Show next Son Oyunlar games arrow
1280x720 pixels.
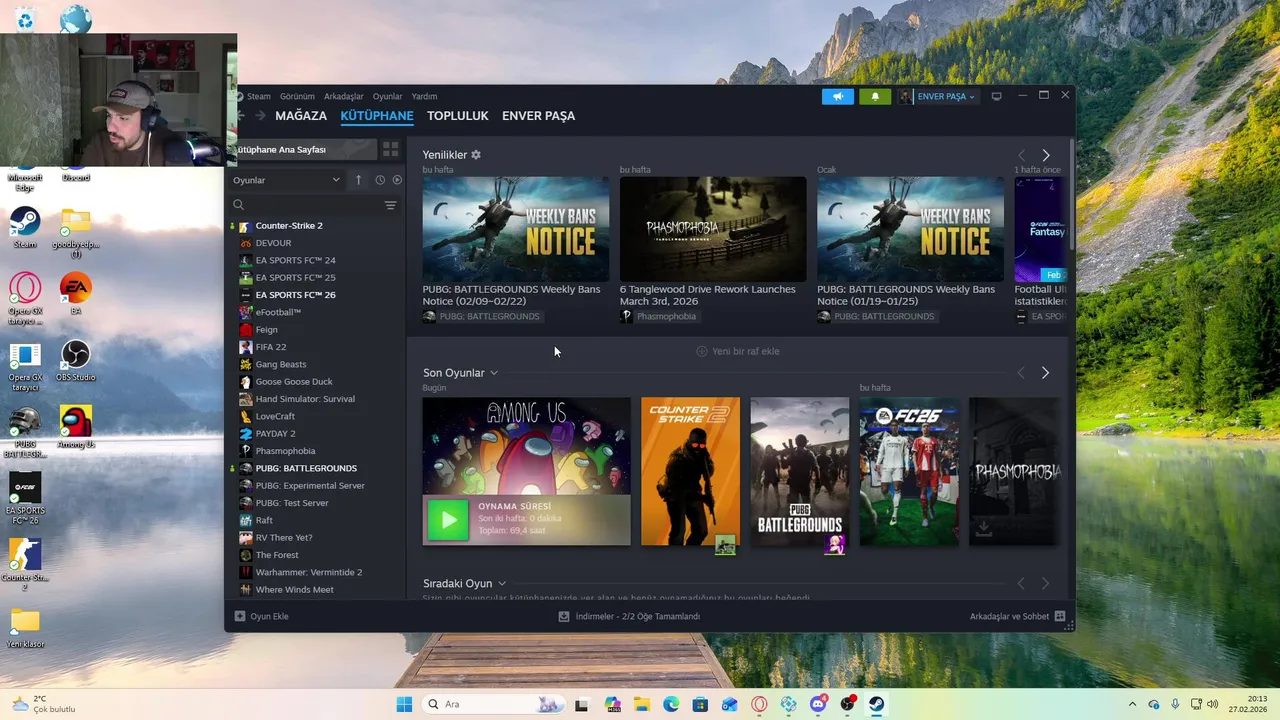click(1045, 373)
